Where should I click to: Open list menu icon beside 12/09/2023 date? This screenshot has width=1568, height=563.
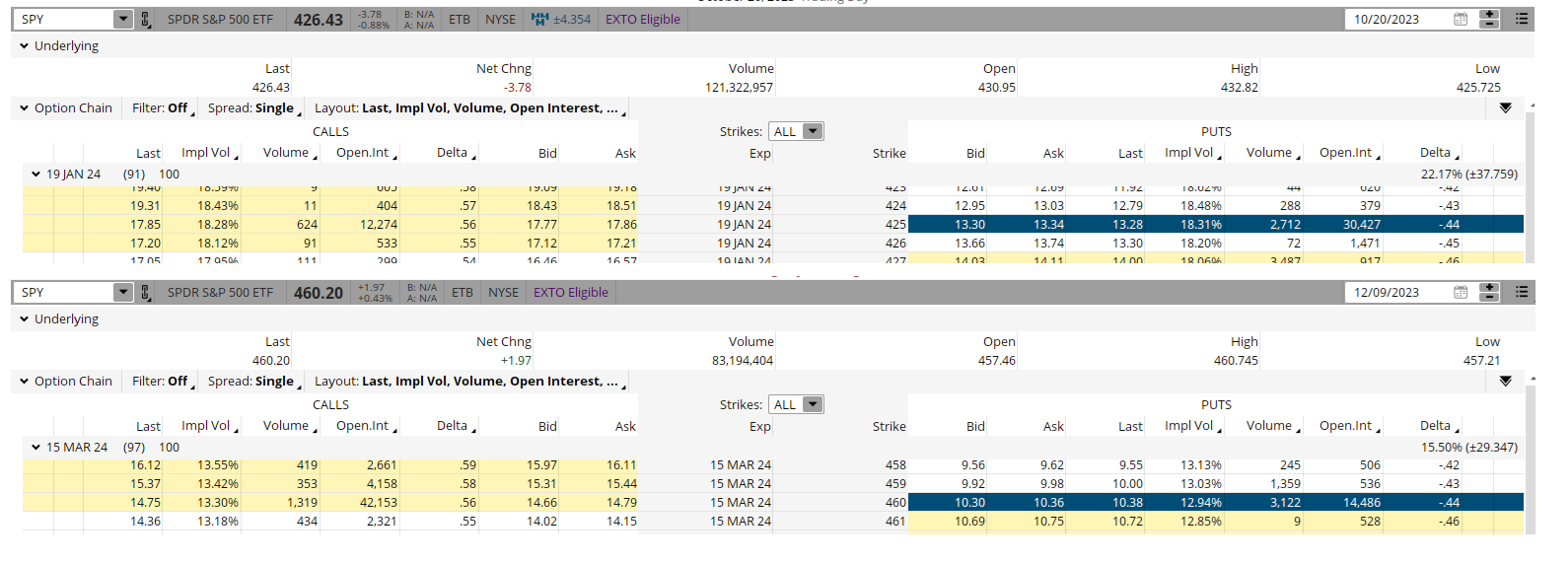click(1522, 293)
